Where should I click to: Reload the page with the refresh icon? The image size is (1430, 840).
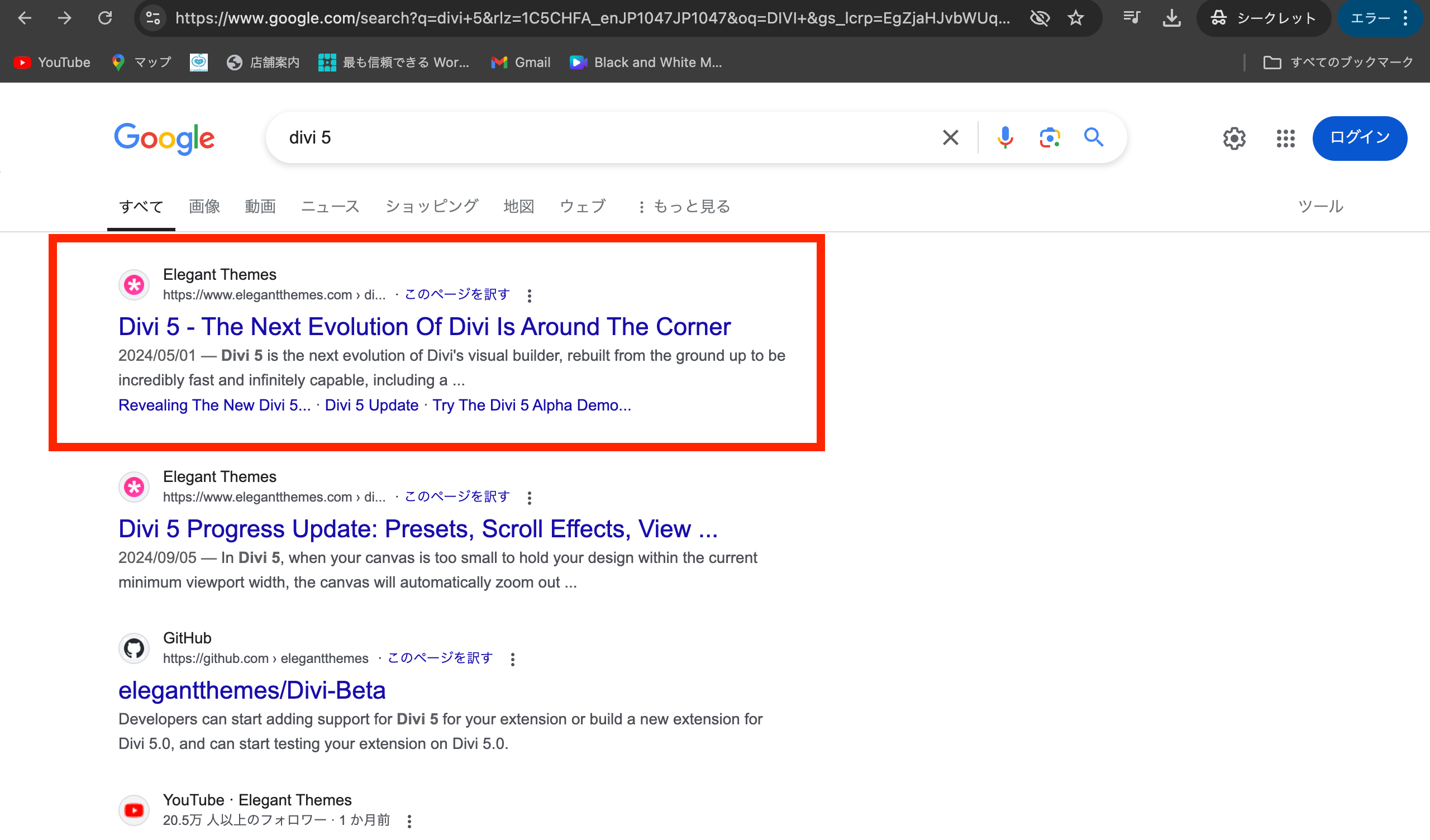point(105,18)
